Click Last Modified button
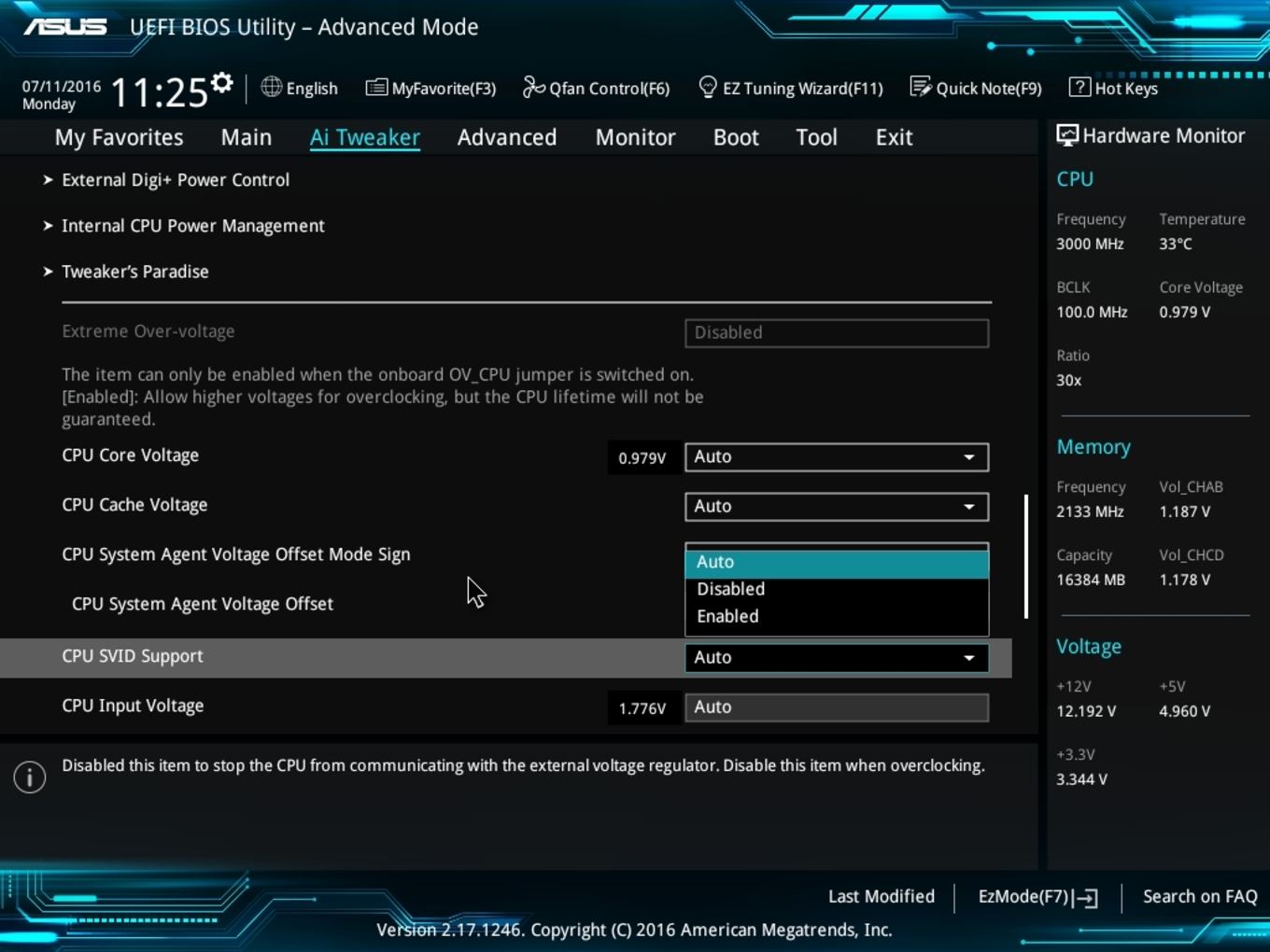 (x=882, y=896)
